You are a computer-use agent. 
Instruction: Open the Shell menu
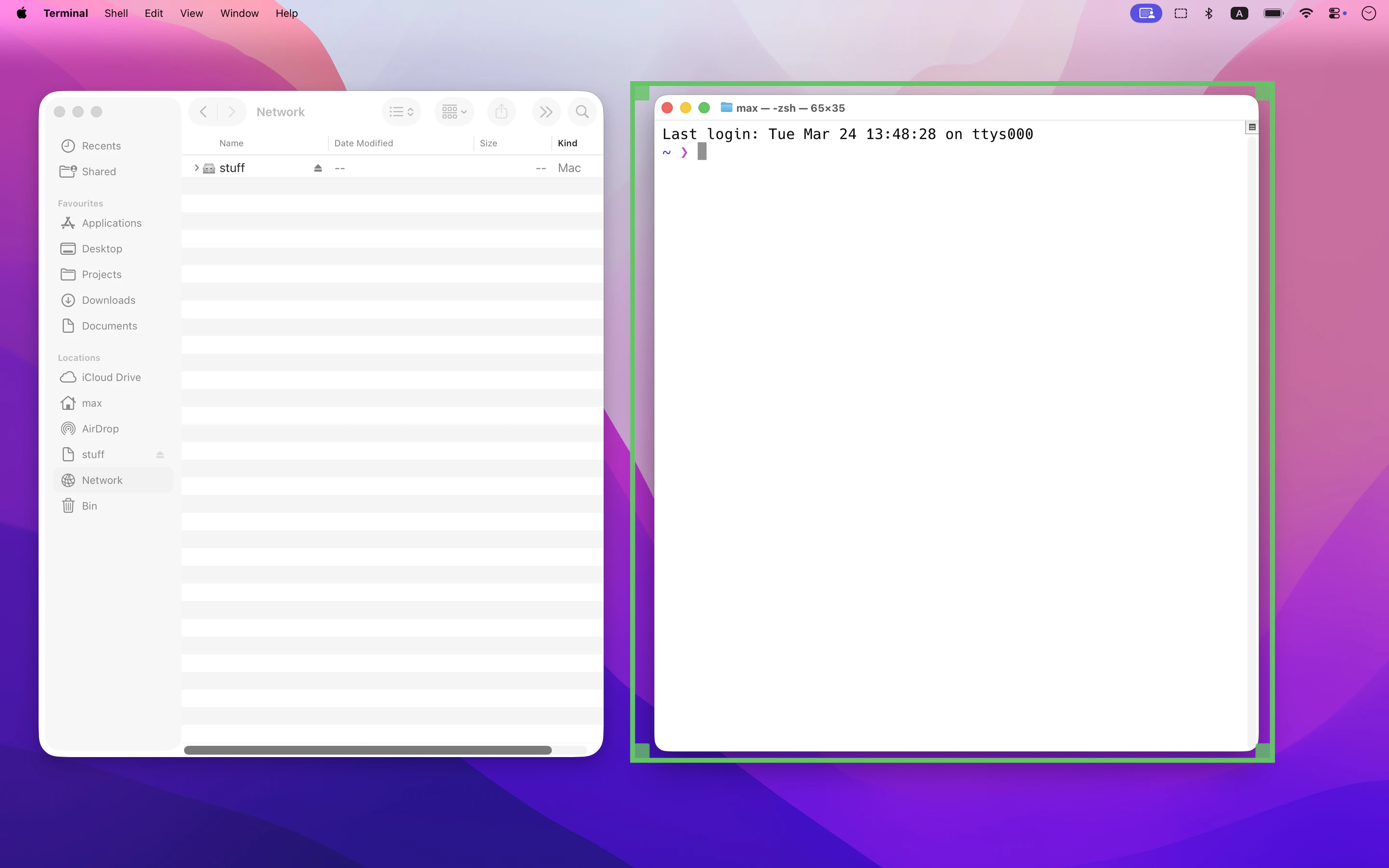coord(116,13)
